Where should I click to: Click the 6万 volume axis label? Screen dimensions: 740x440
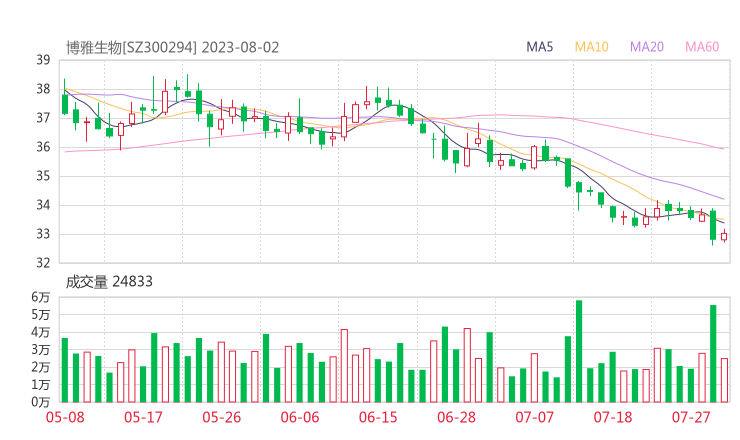click(41, 297)
